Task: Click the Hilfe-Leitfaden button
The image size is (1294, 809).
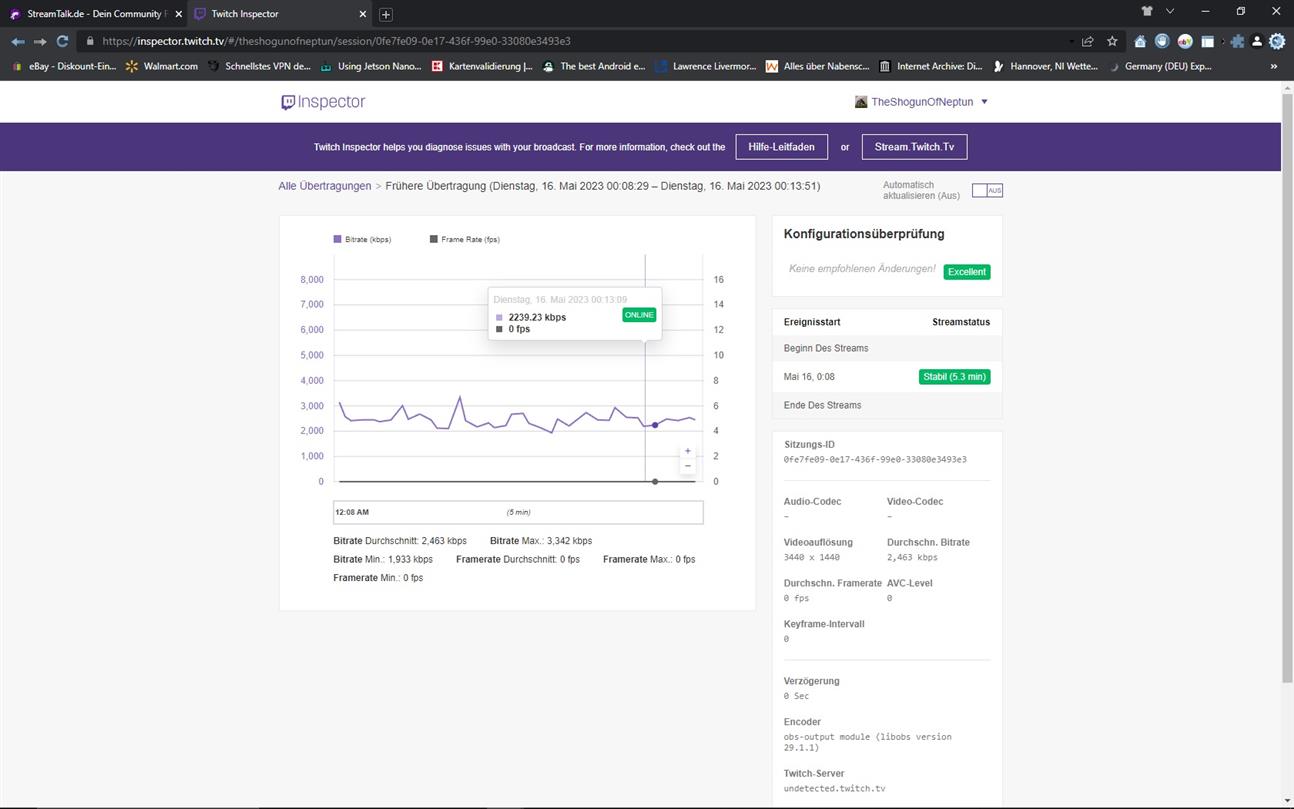Action: pos(781,147)
